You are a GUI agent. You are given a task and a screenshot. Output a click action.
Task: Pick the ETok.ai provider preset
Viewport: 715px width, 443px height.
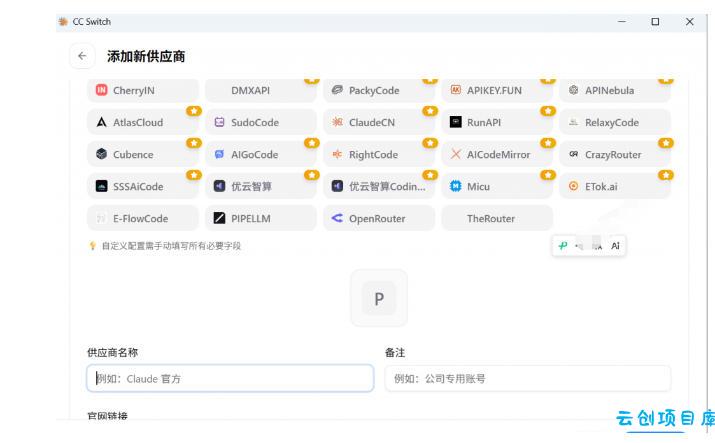tap(615, 186)
